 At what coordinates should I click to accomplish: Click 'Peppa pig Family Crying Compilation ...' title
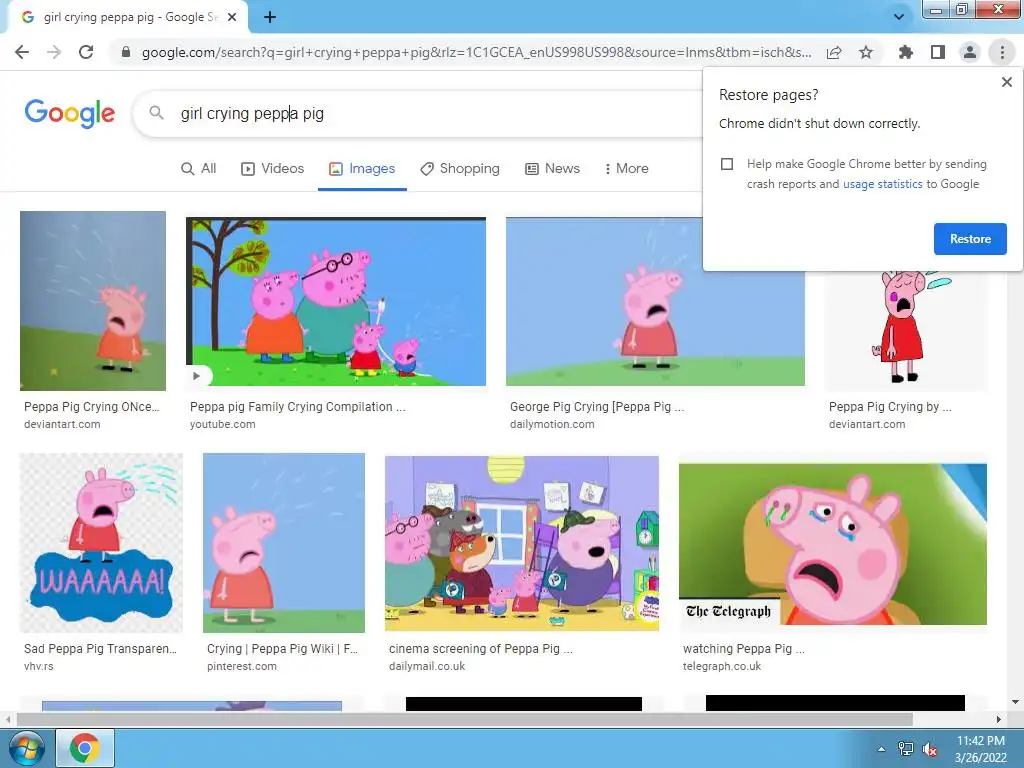[298, 407]
